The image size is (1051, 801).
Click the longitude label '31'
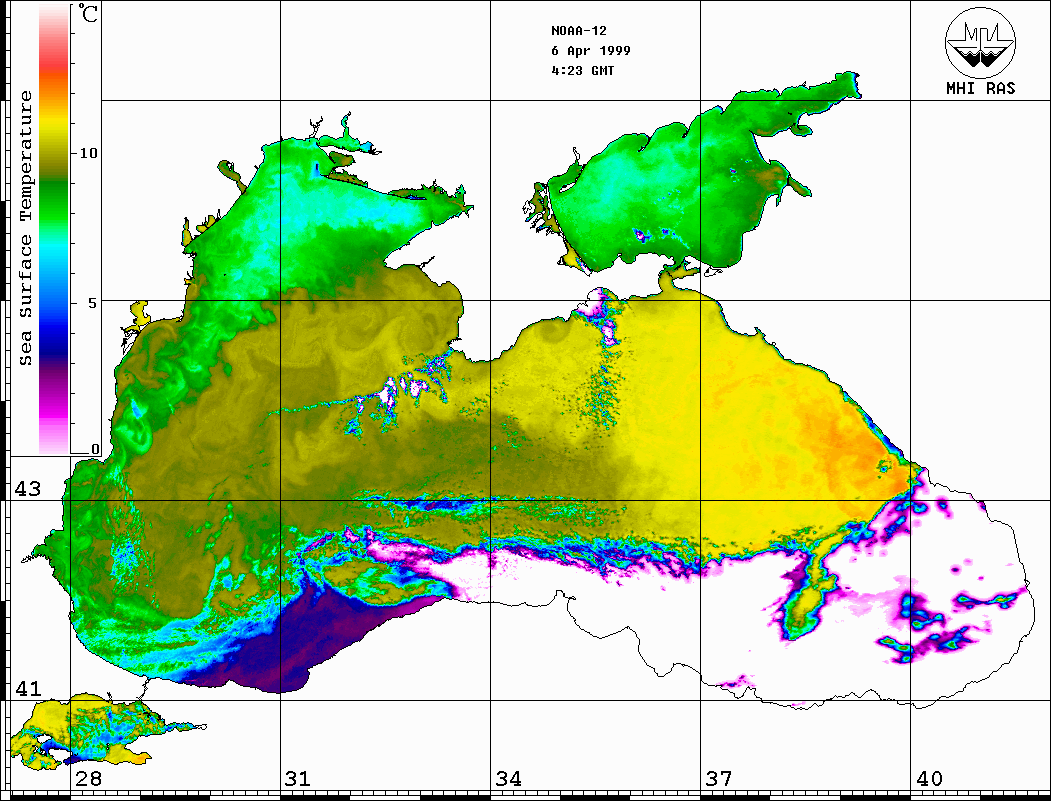[x=298, y=778]
